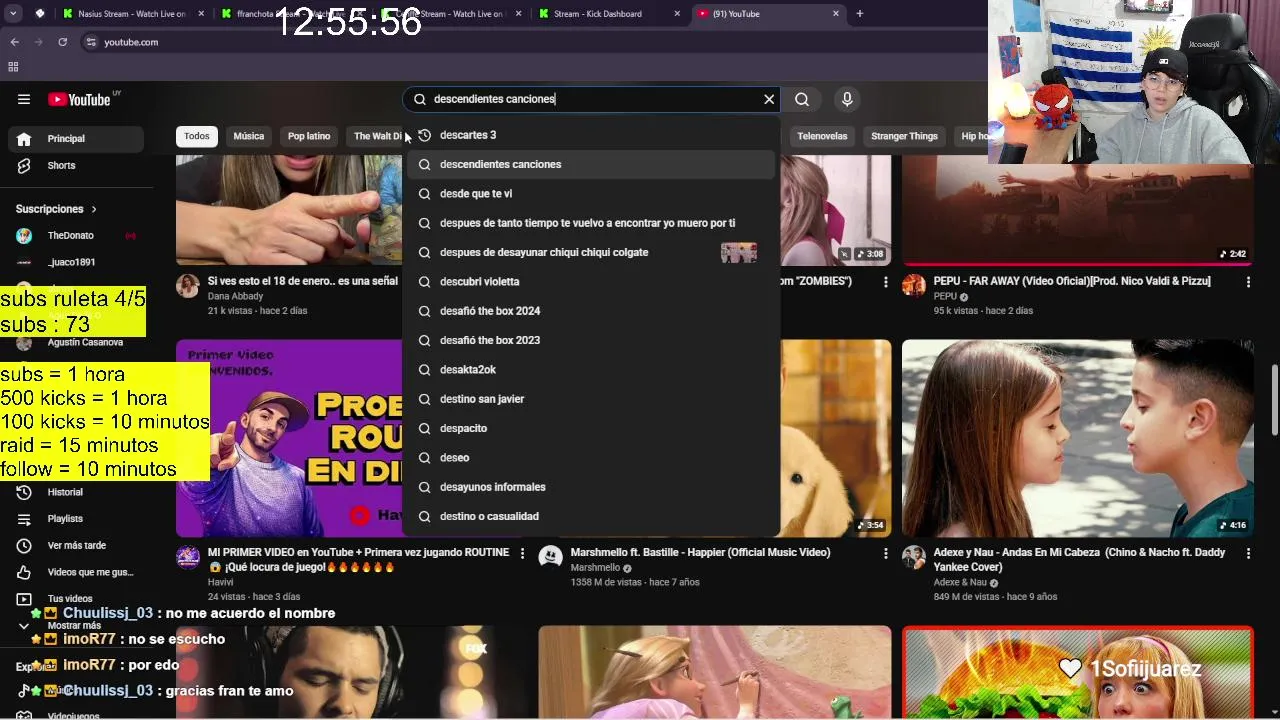1280x720 pixels.
Task: Open Marshmello ft. Bastille Happier video title
Action: pyautogui.click(x=700, y=552)
